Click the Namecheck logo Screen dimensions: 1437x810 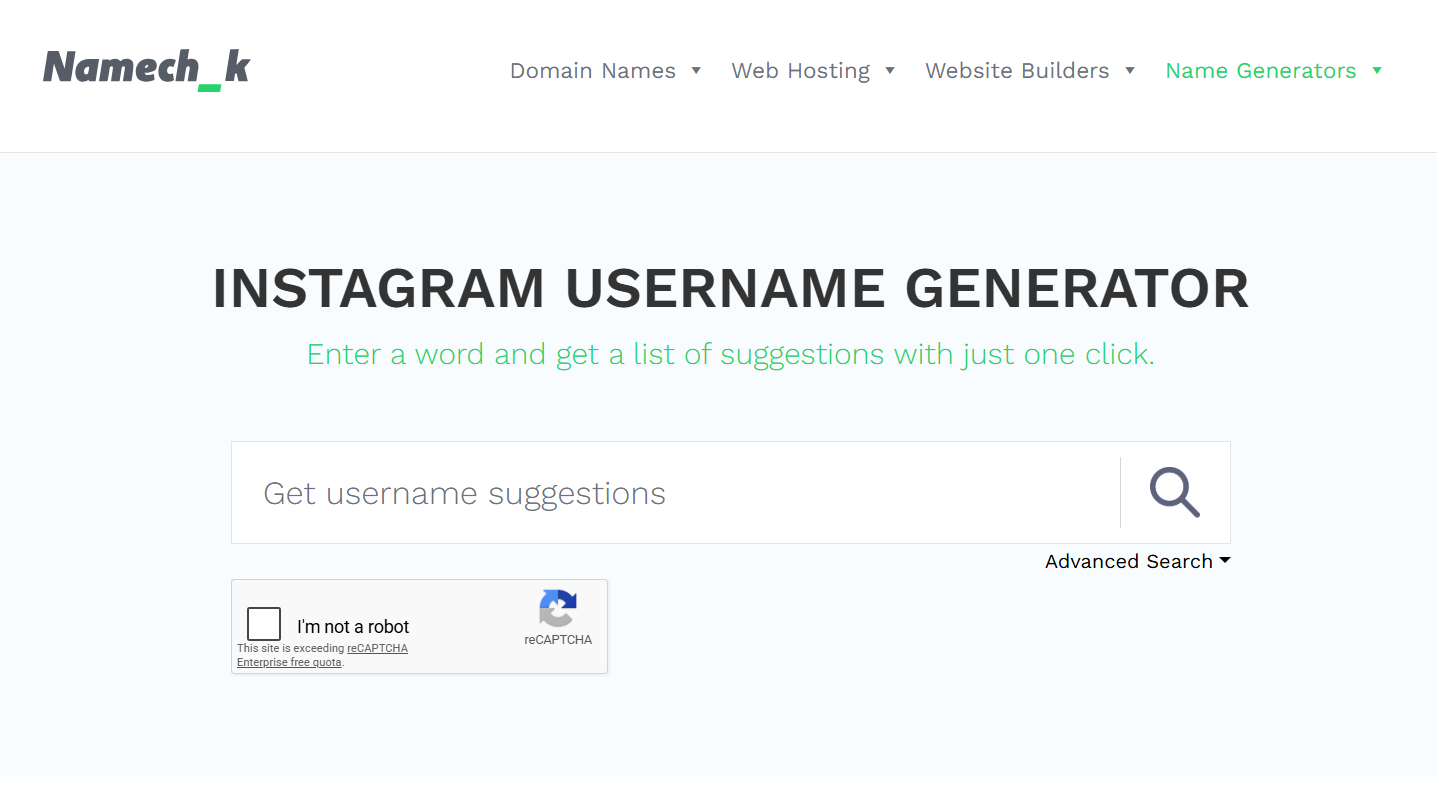[x=146, y=69]
